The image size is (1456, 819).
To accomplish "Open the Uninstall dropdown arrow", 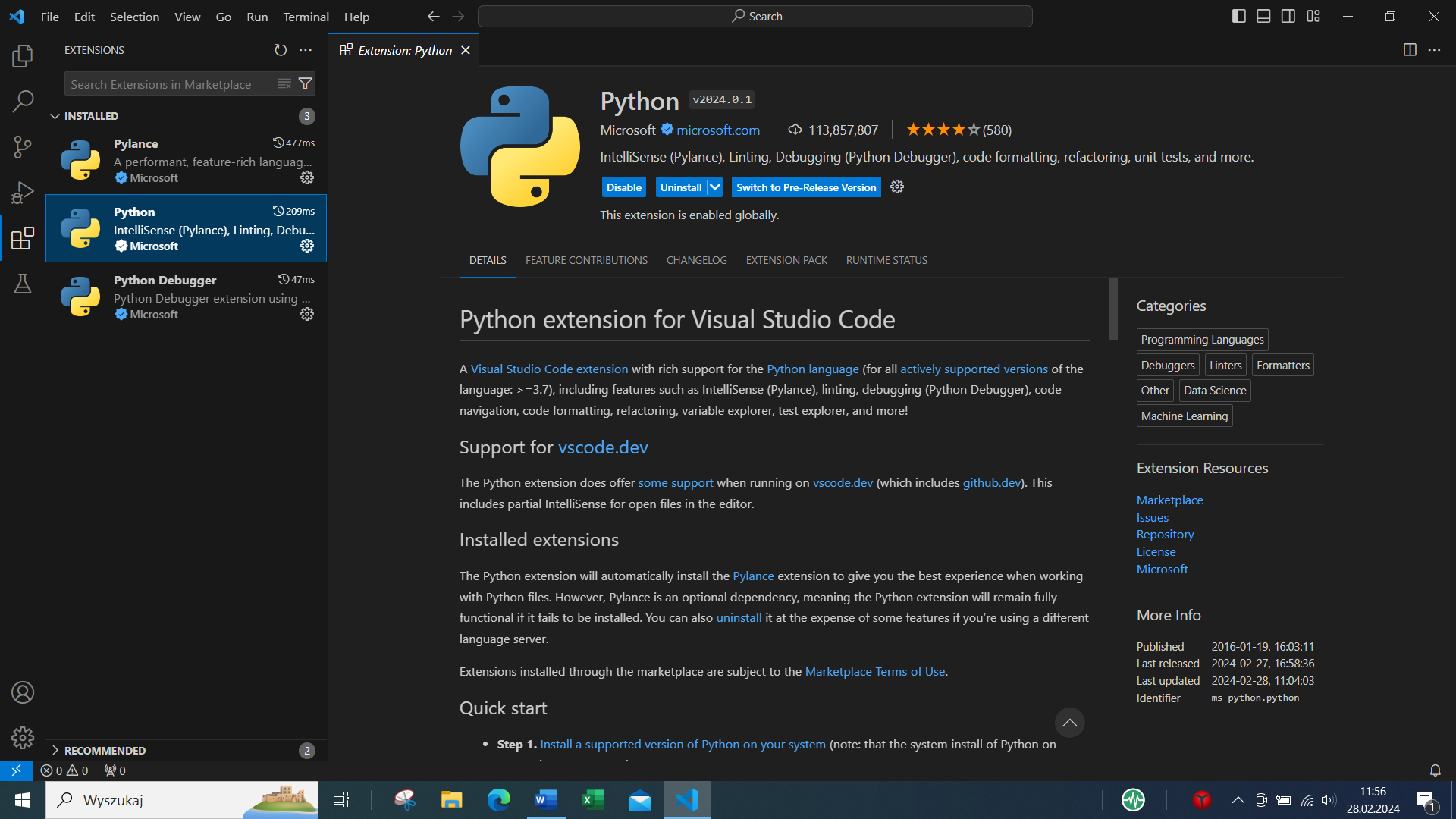I will pos(715,187).
